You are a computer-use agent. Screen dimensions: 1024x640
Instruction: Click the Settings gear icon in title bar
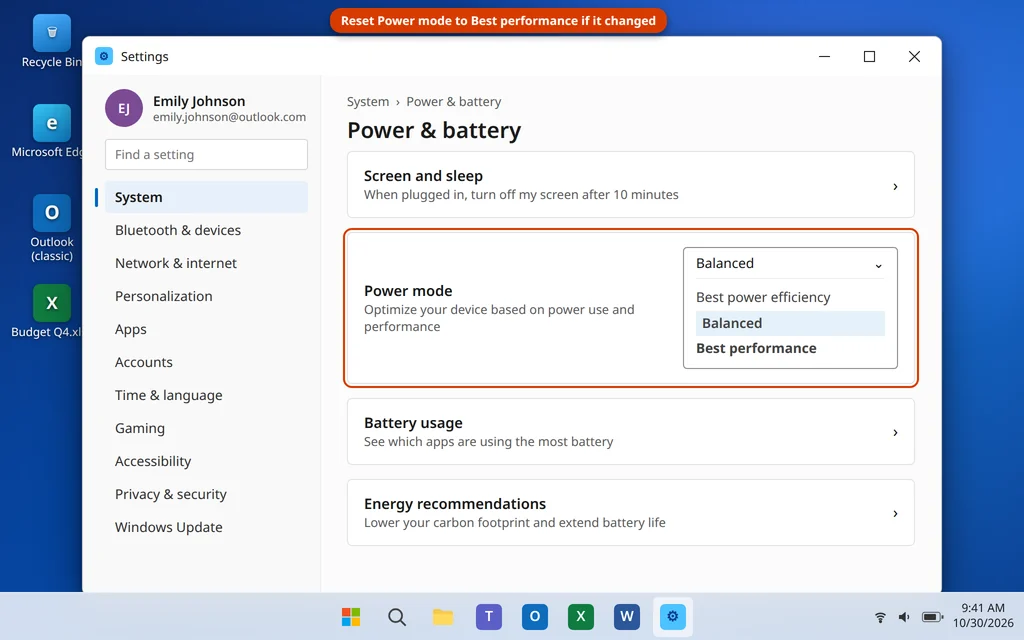coord(104,56)
